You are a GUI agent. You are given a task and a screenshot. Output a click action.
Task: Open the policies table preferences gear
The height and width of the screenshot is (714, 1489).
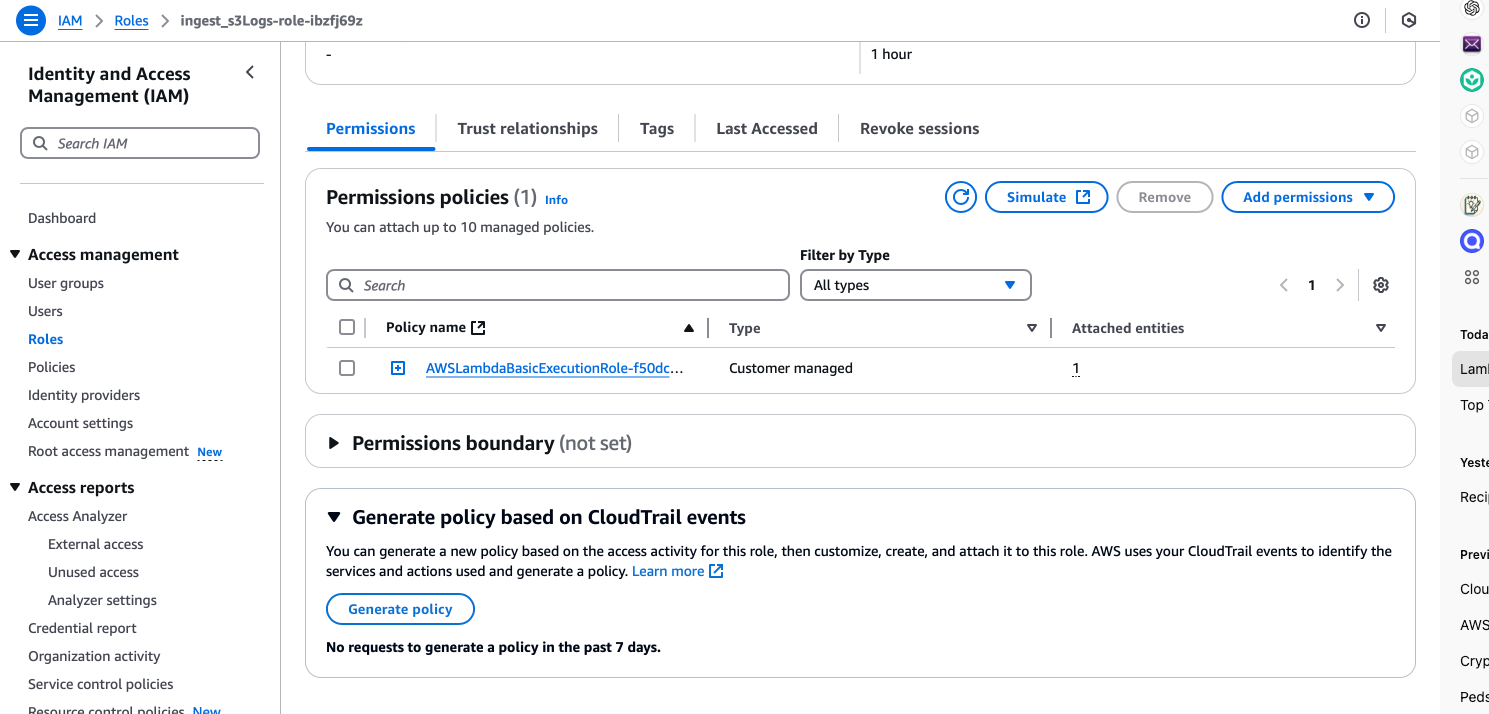point(1381,285)
